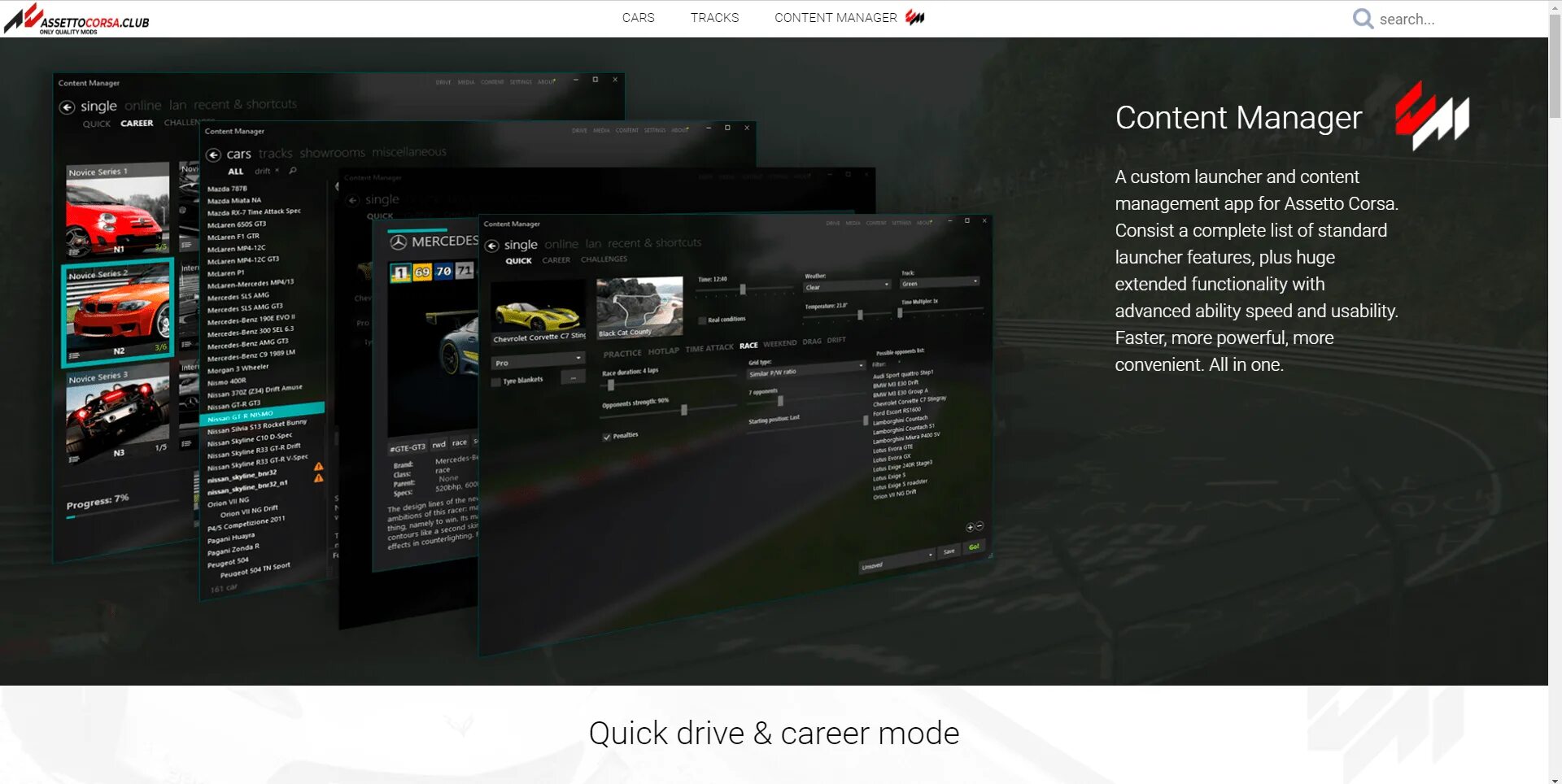
Task: Select skin icon number 70 in Mercedes window
Action: [x=443, y=272]
